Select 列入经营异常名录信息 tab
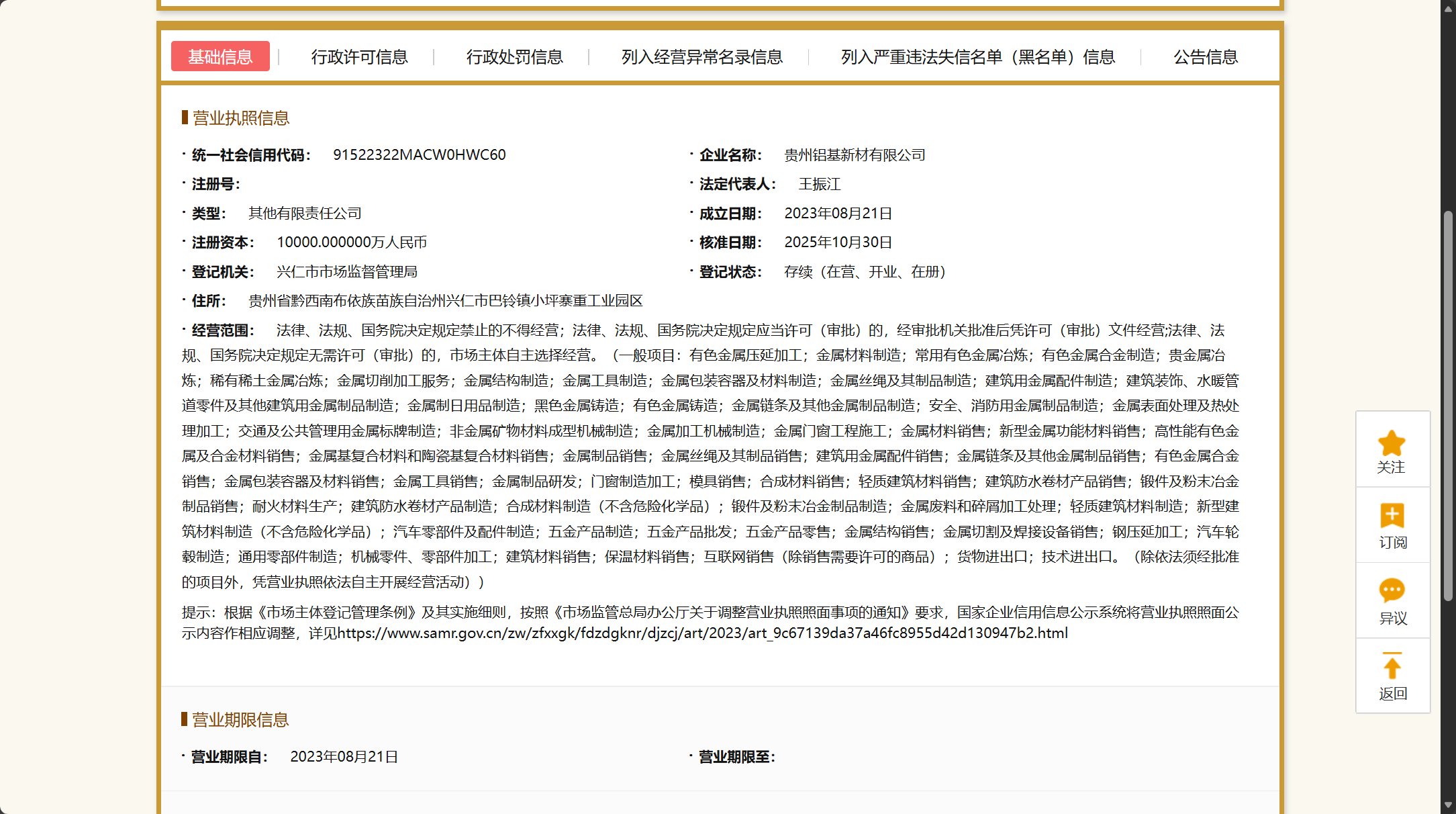This screenshot has height=814, width=1456. [x=701, y=57]
